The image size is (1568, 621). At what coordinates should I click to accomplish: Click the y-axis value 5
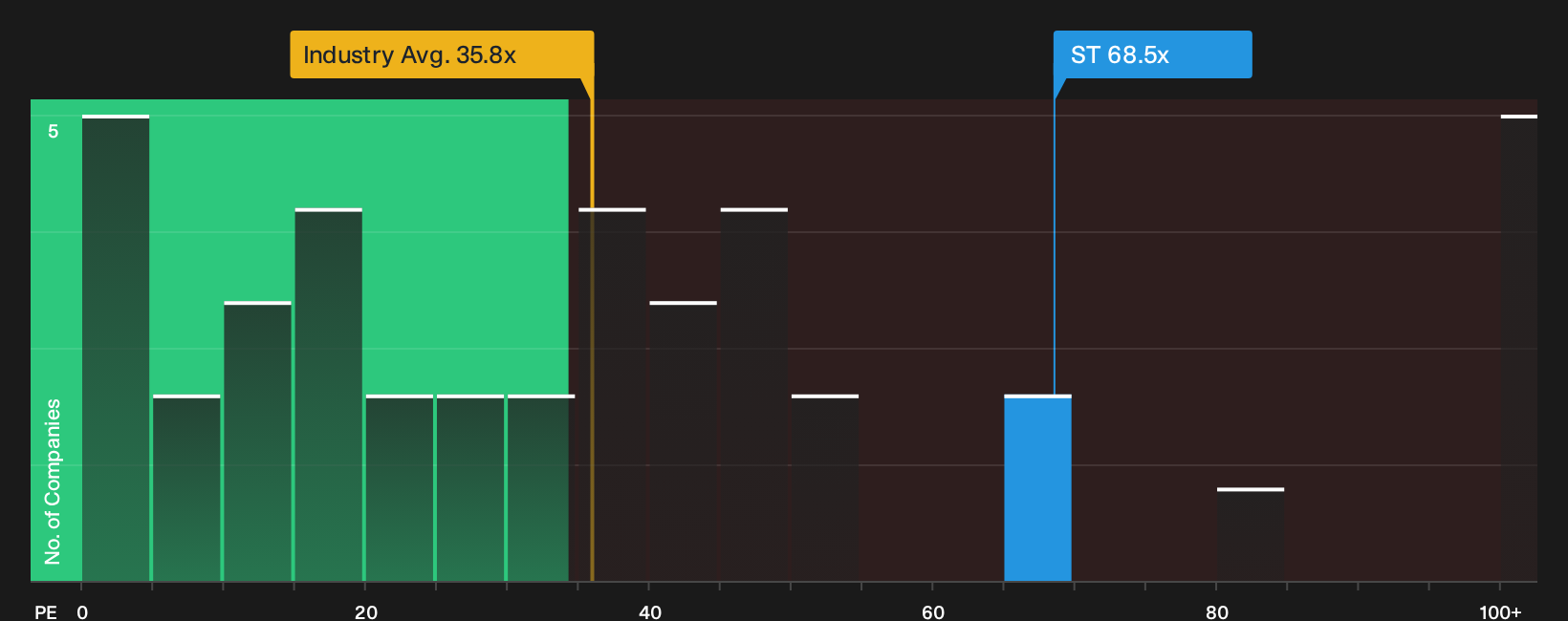point(54,132)
